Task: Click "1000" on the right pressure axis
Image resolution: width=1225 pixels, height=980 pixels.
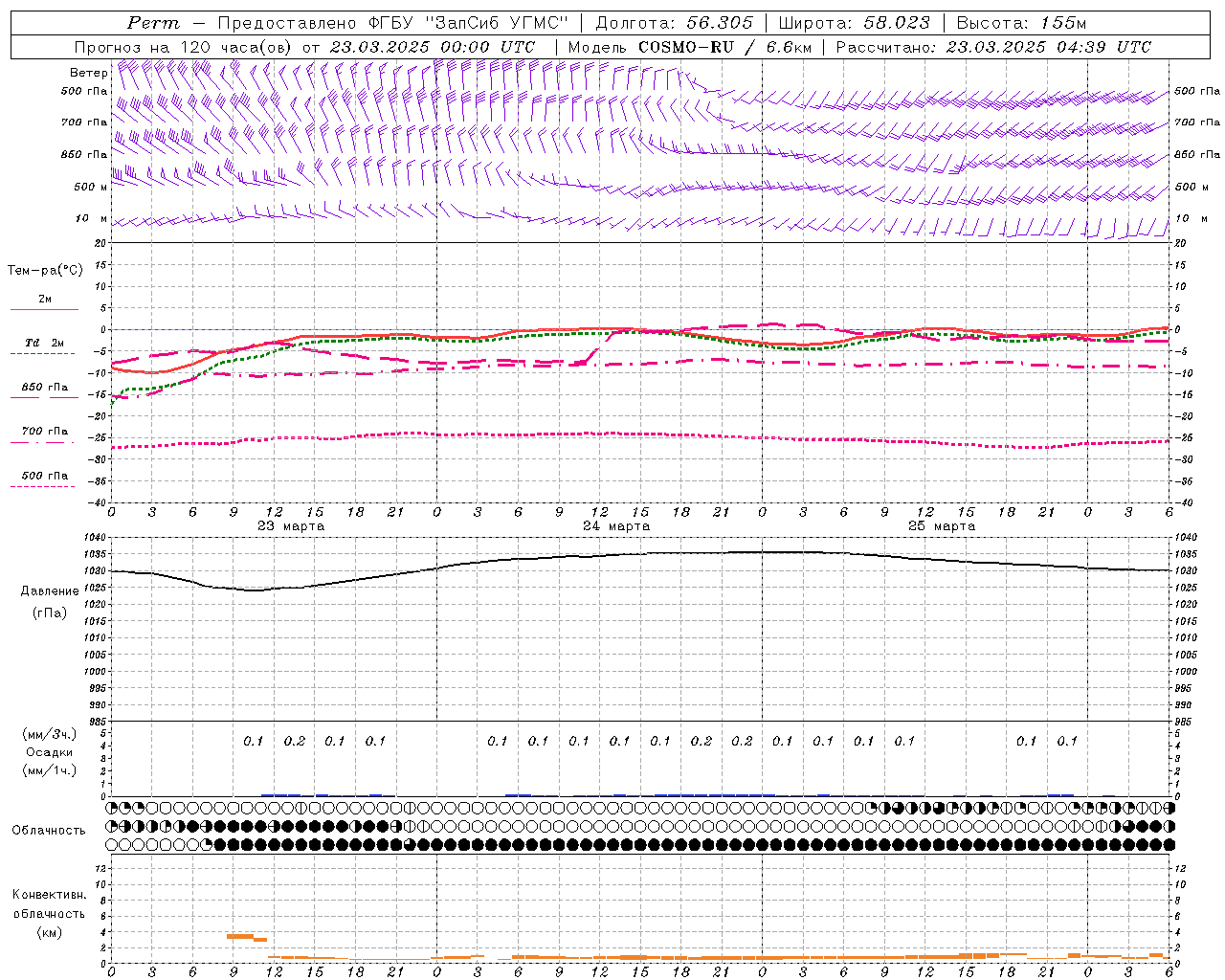Action: (x=1185, y=671)
